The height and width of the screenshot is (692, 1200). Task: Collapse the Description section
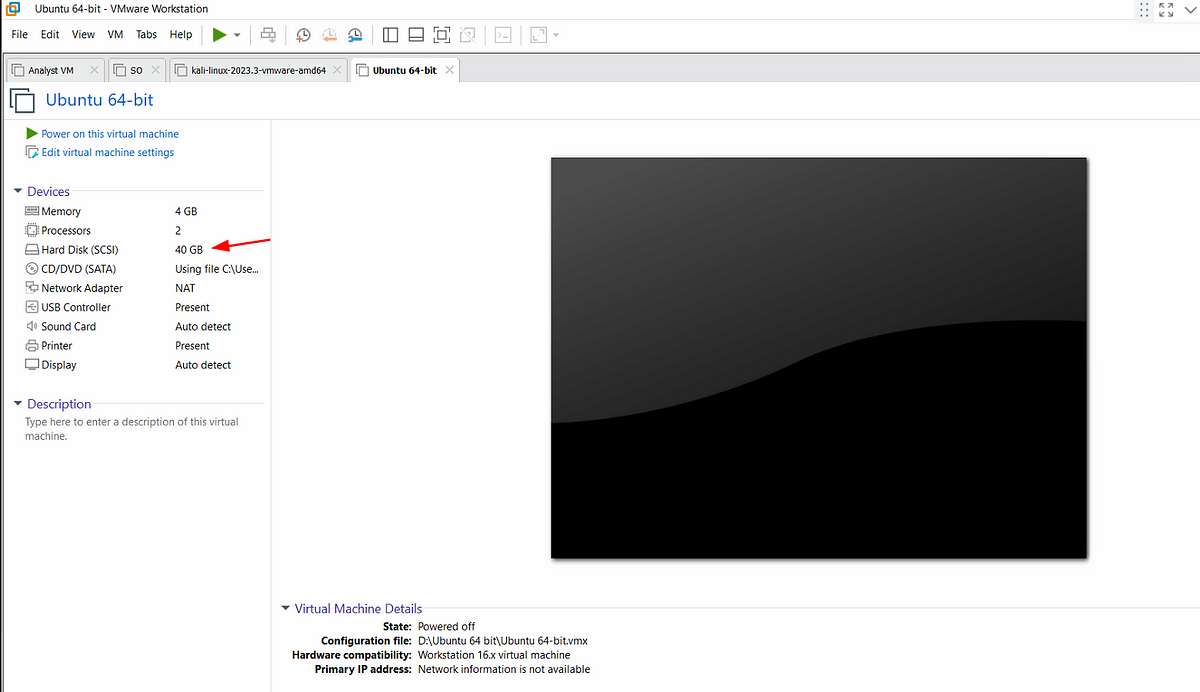click(x=18, y=404)
